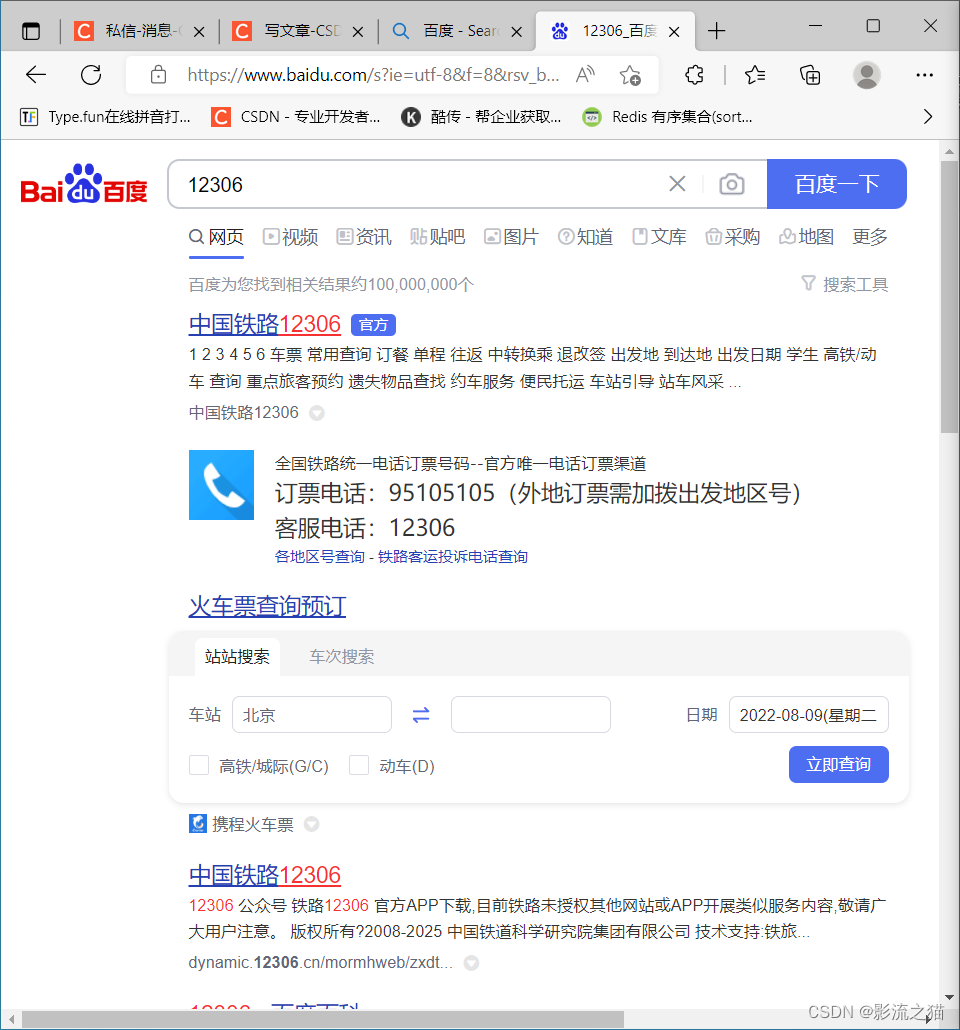Screen dimensions: 960x1030
Task: Swap stations with the exchange arrows icon
Action: point(421,715)
